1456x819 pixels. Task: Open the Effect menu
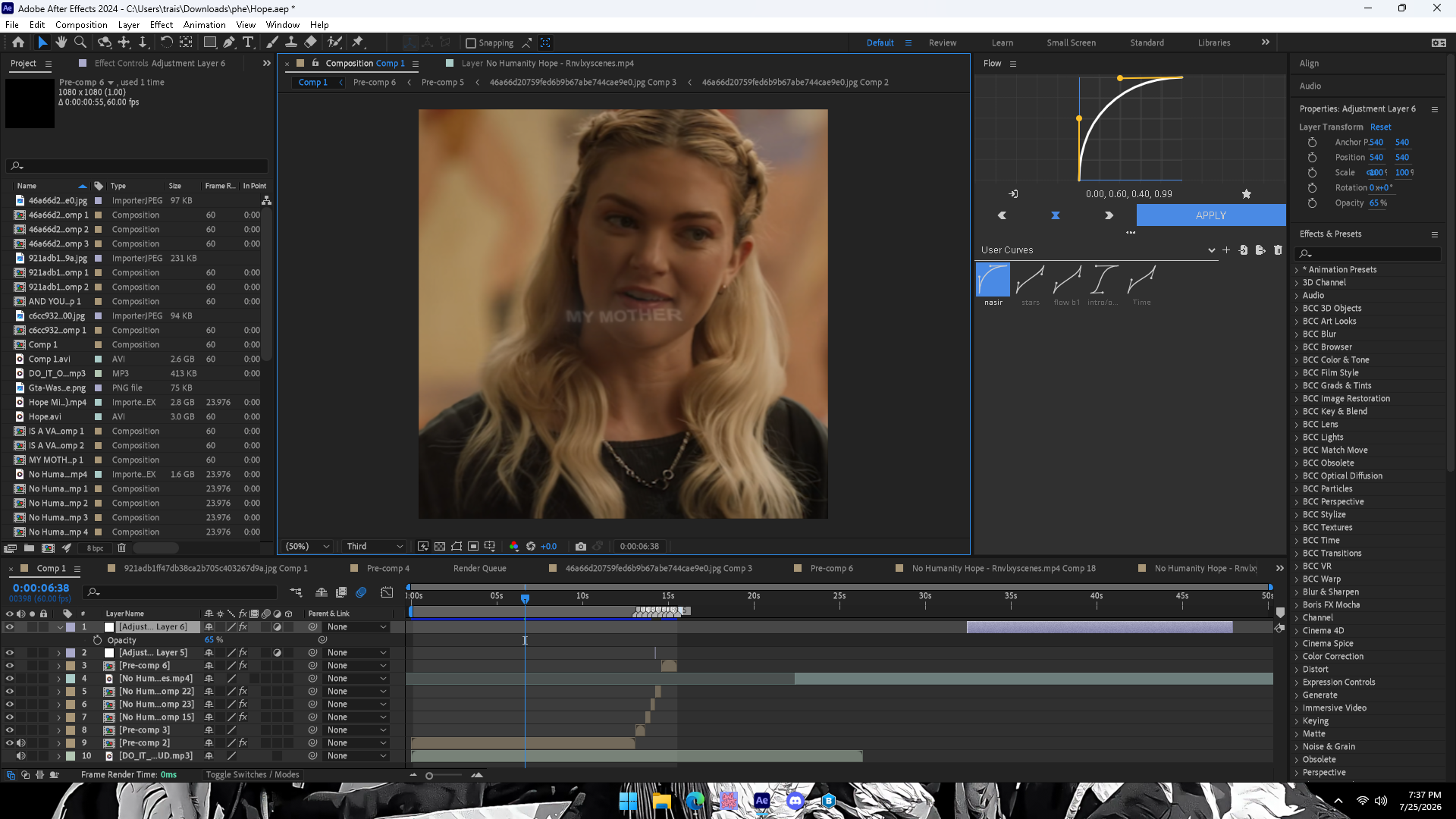pos(162,25)
